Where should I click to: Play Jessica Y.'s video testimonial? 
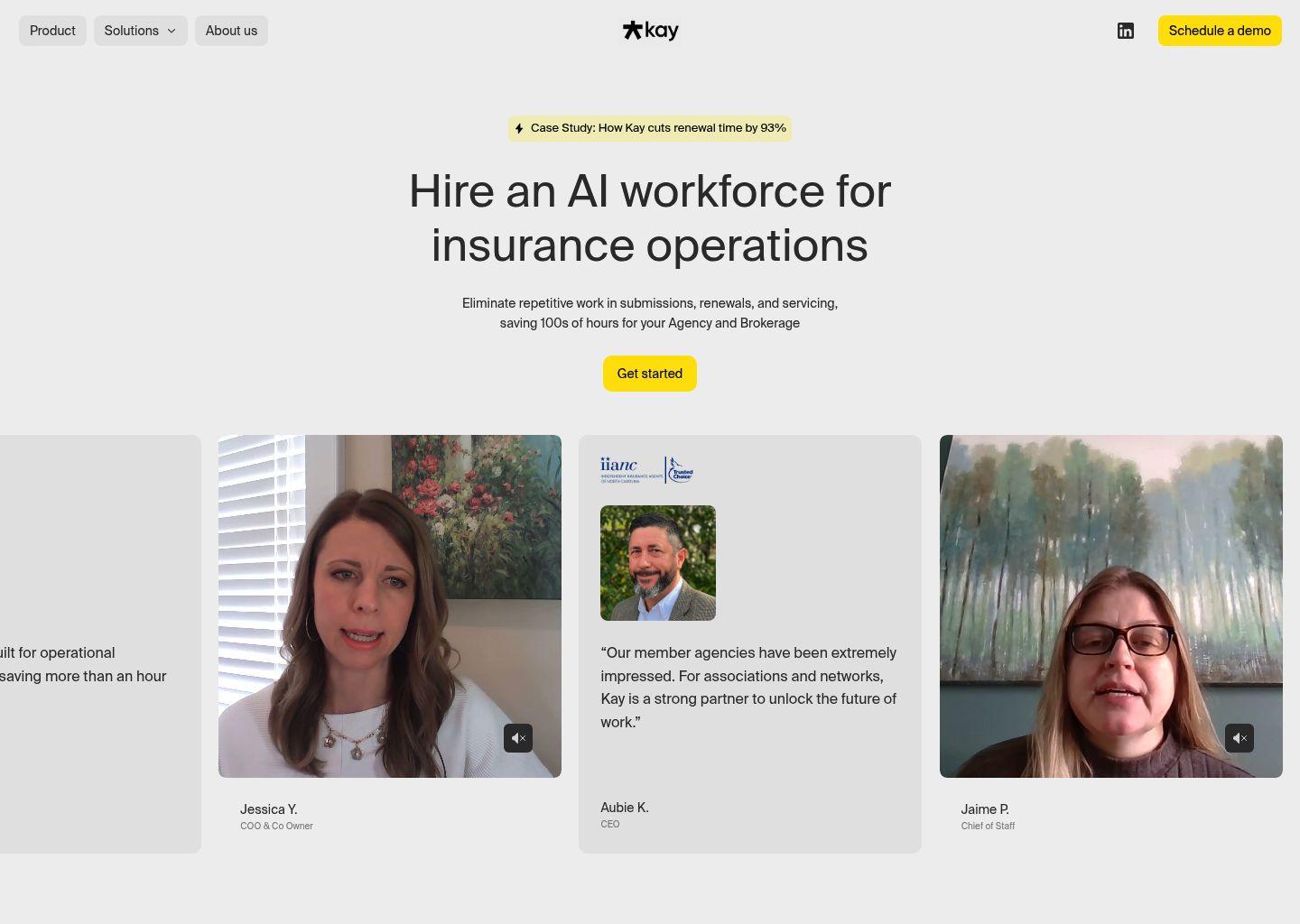[389, 605]
